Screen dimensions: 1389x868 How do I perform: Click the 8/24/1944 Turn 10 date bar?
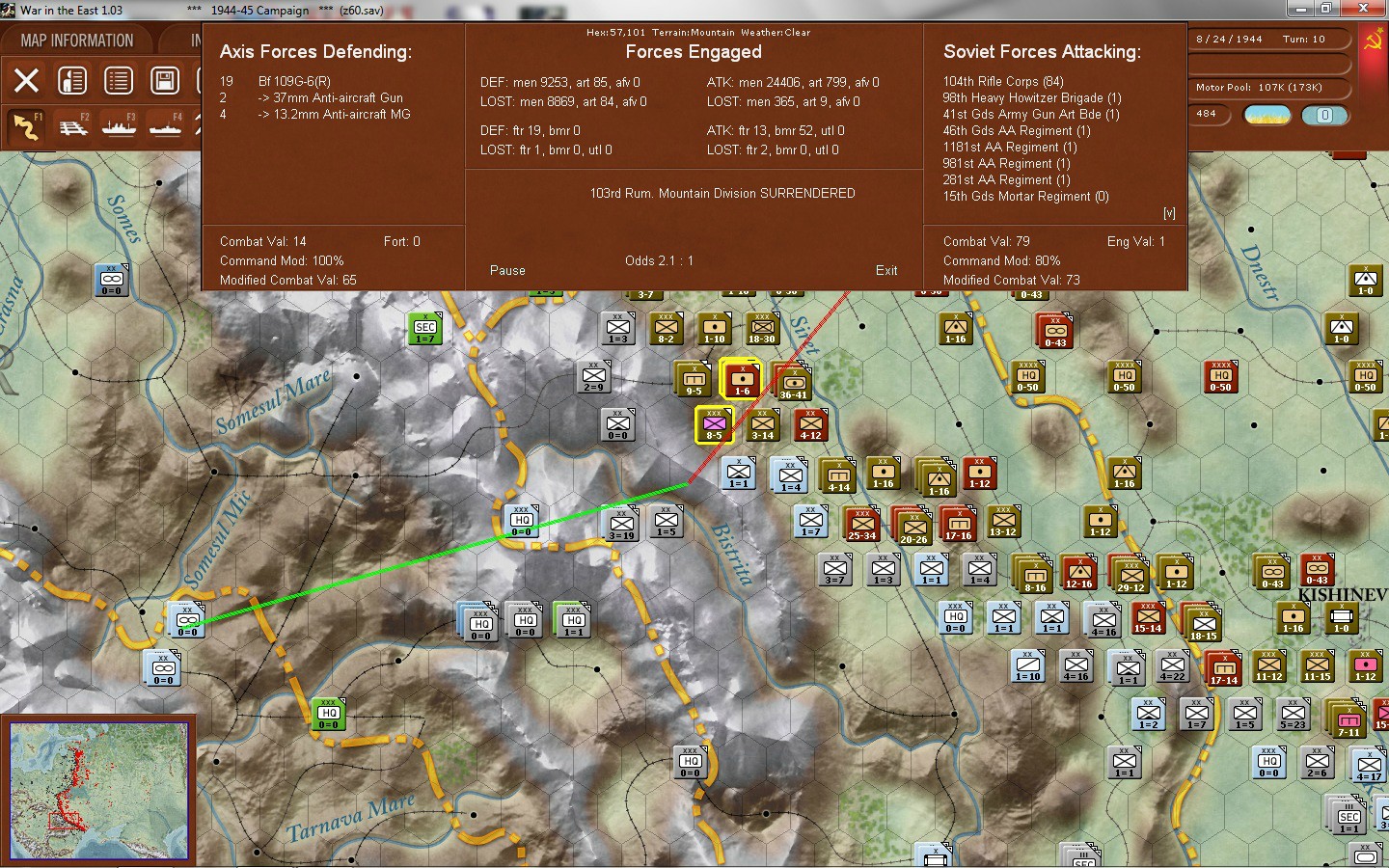(1268, 40)
